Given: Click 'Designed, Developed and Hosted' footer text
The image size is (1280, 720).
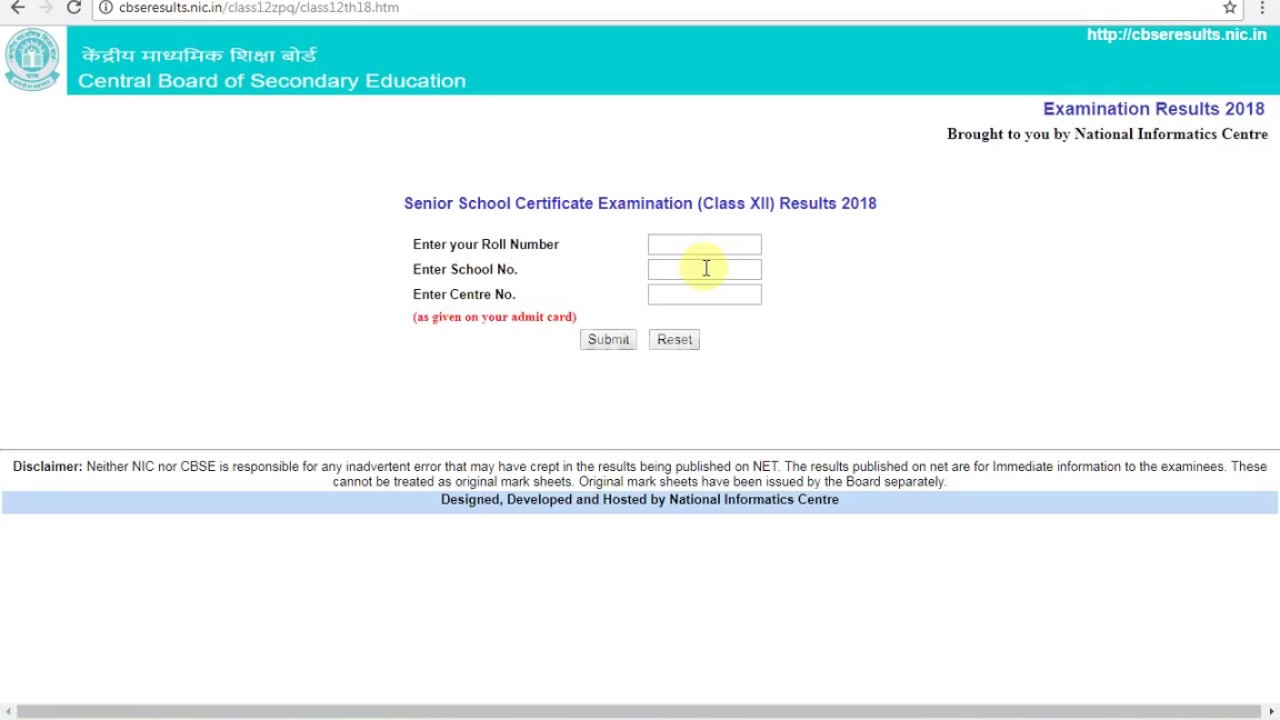Looking at the screenshot, I should point(640,500).
